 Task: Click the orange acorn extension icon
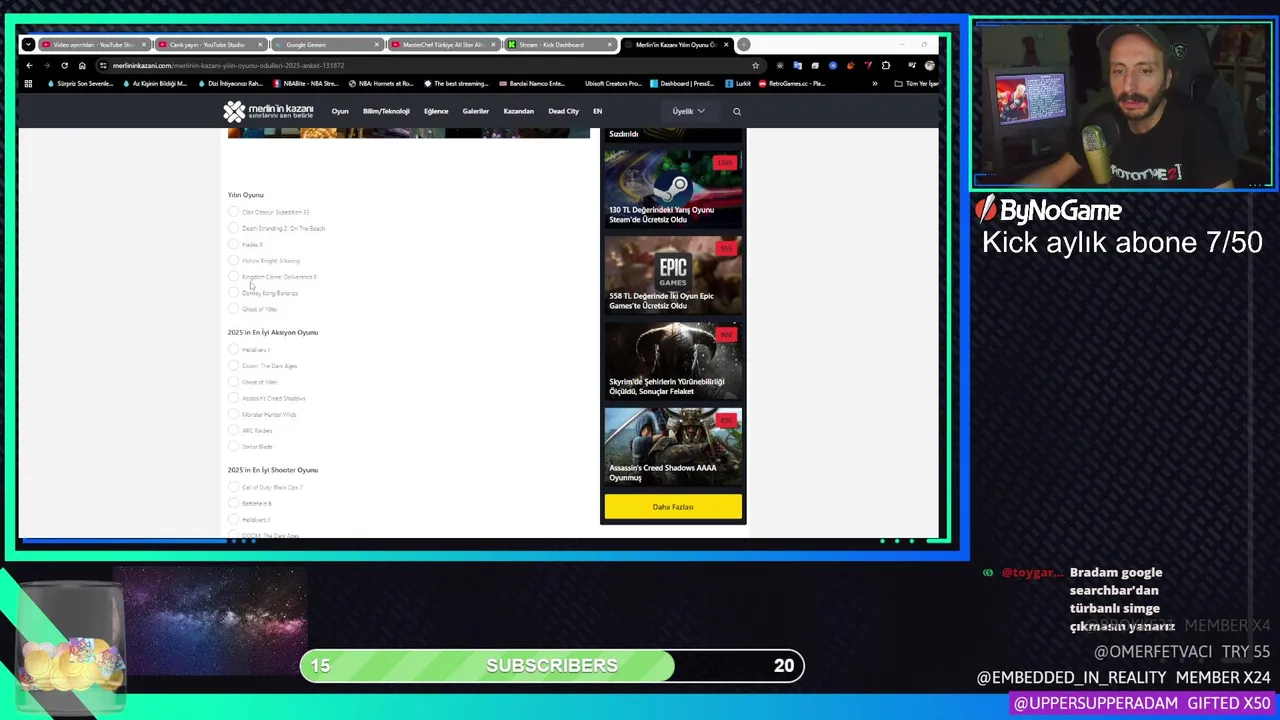point(850,66)
